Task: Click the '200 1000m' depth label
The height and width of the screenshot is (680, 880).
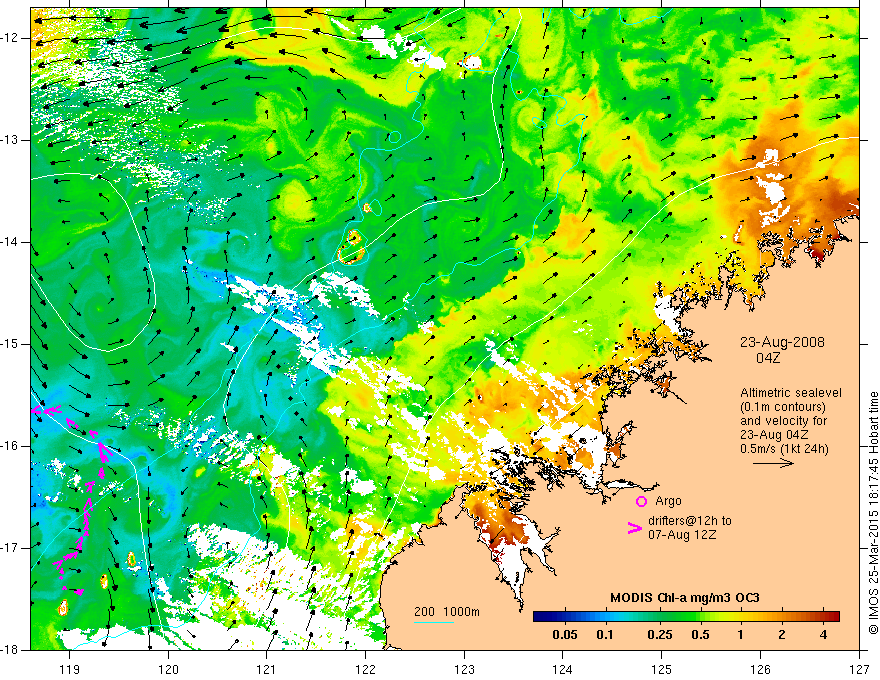Action: pos(447,612)
